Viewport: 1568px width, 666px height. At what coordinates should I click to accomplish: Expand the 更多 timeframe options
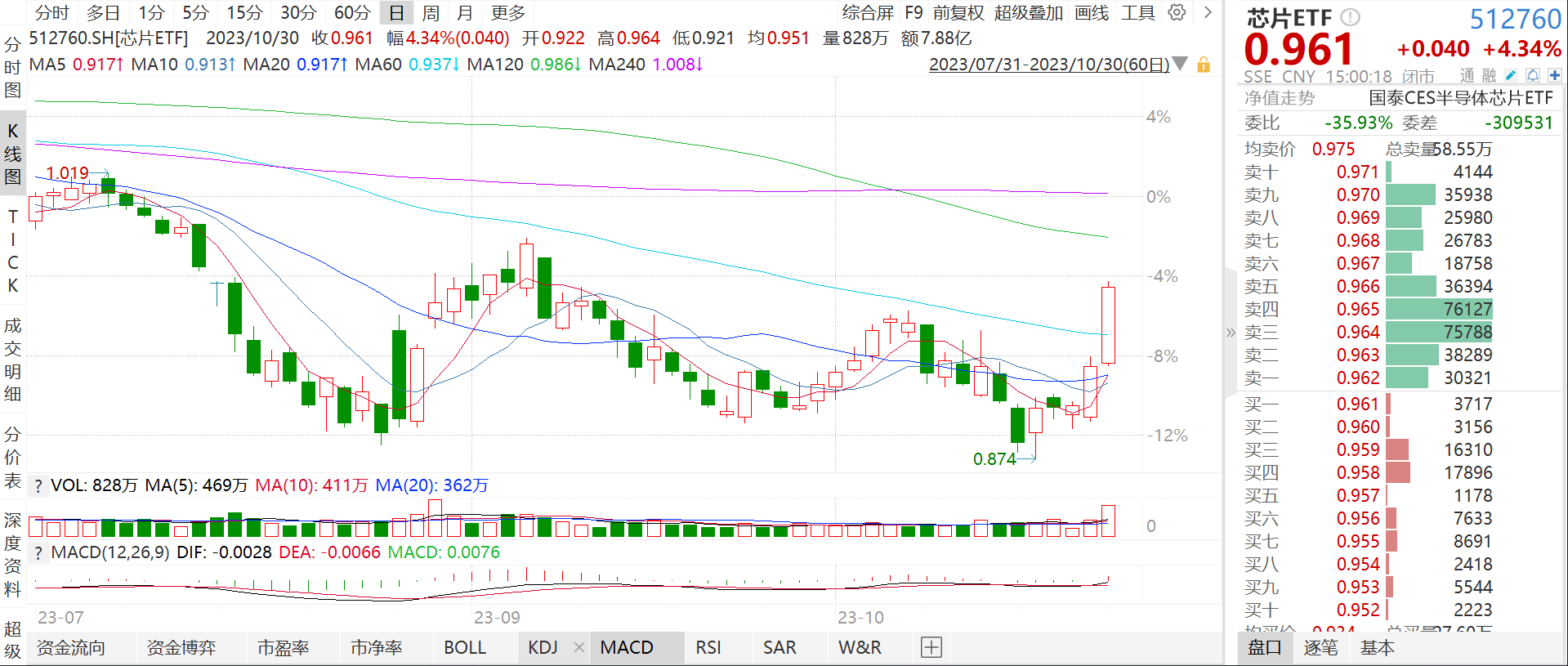coord(508,13)
